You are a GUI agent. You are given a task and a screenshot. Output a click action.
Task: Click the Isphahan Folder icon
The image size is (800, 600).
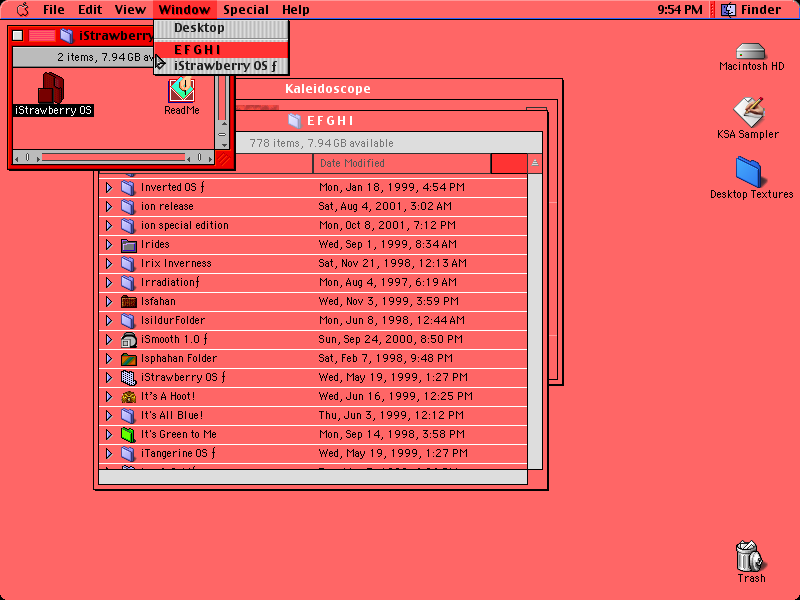tap(129, 359)
